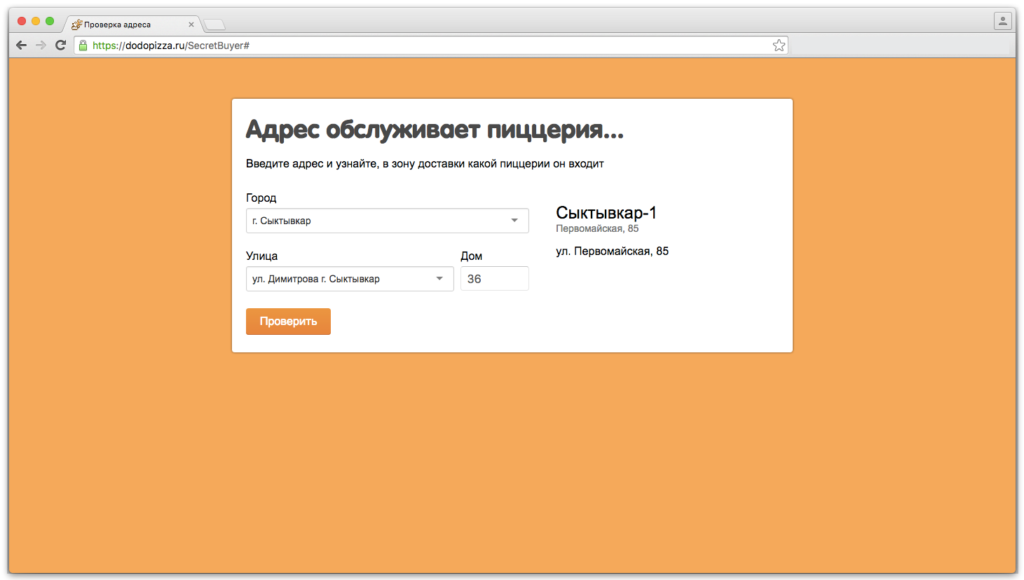The image size is (1024, 580).
Task: Open the Chrome user profile icon
Action: 1002,22
